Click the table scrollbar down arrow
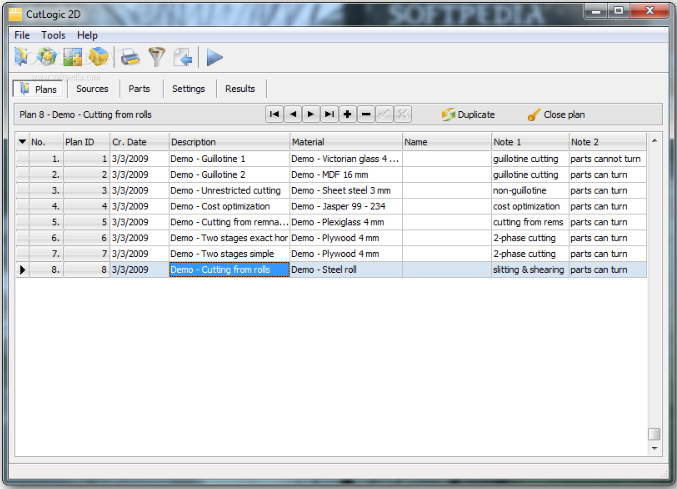Screen dimensions: 677x489 click(655, 448)
